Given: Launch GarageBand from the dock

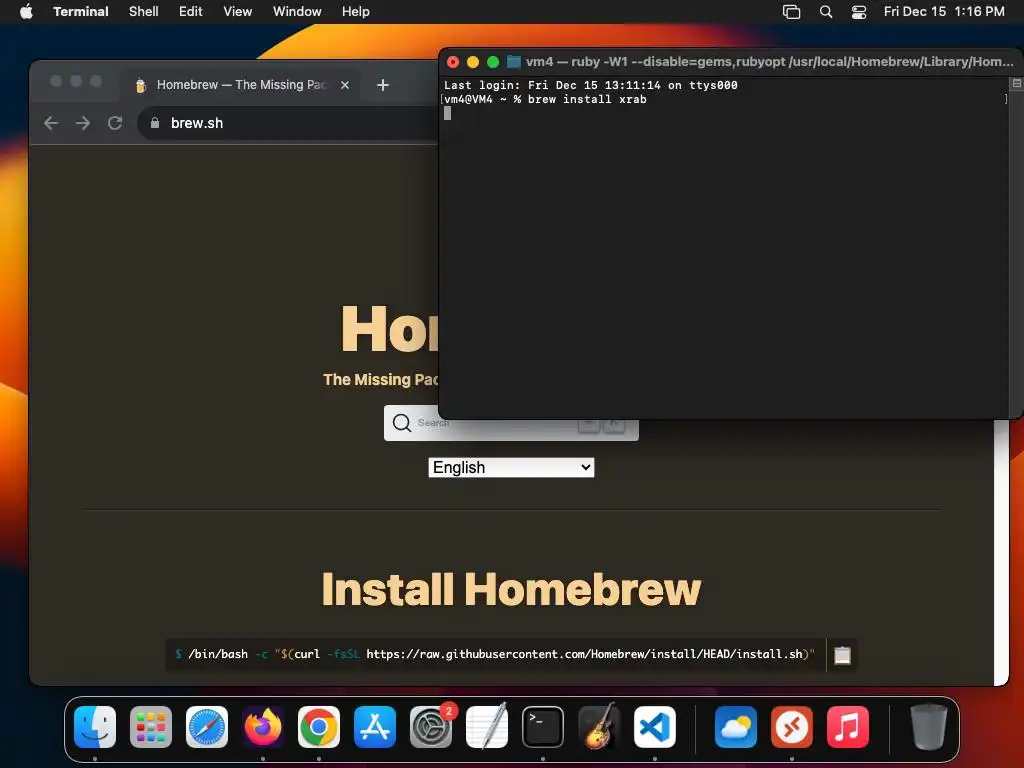Looking at the screenshot, I should click(x=599, y=727).
